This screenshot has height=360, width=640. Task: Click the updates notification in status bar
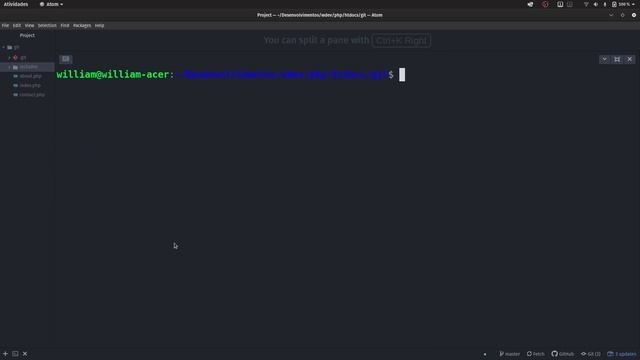[x=622, y=354]
